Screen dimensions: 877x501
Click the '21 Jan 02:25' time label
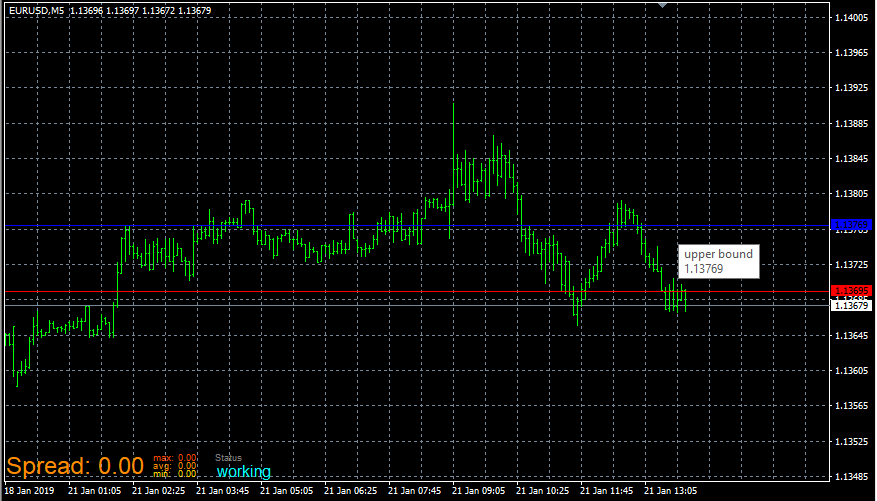point(159,490)
